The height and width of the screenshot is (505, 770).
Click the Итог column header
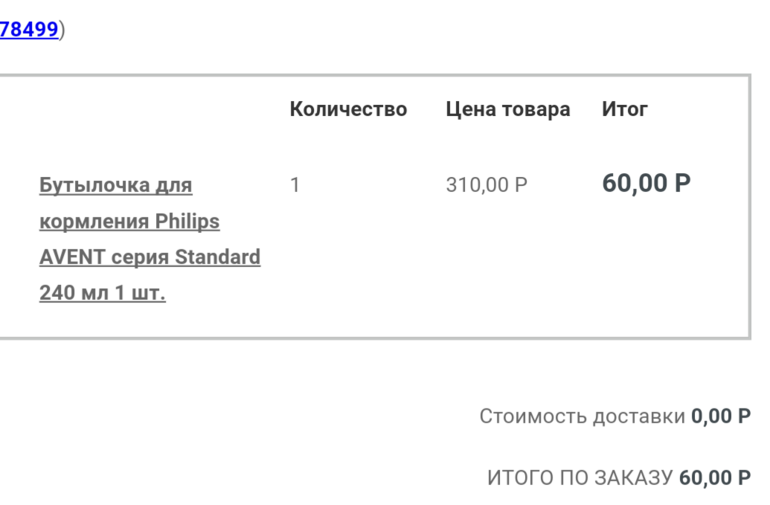pyautogui.click(x=625, y=109)
